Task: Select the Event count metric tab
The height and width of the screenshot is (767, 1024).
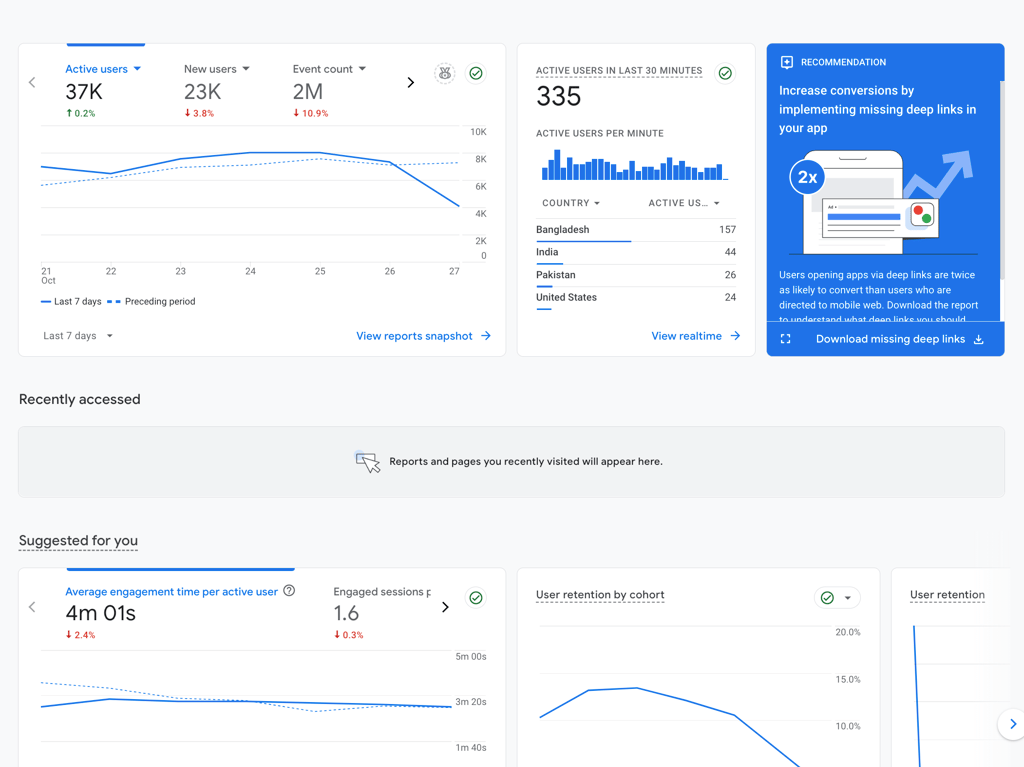Action: coord(329,91)
